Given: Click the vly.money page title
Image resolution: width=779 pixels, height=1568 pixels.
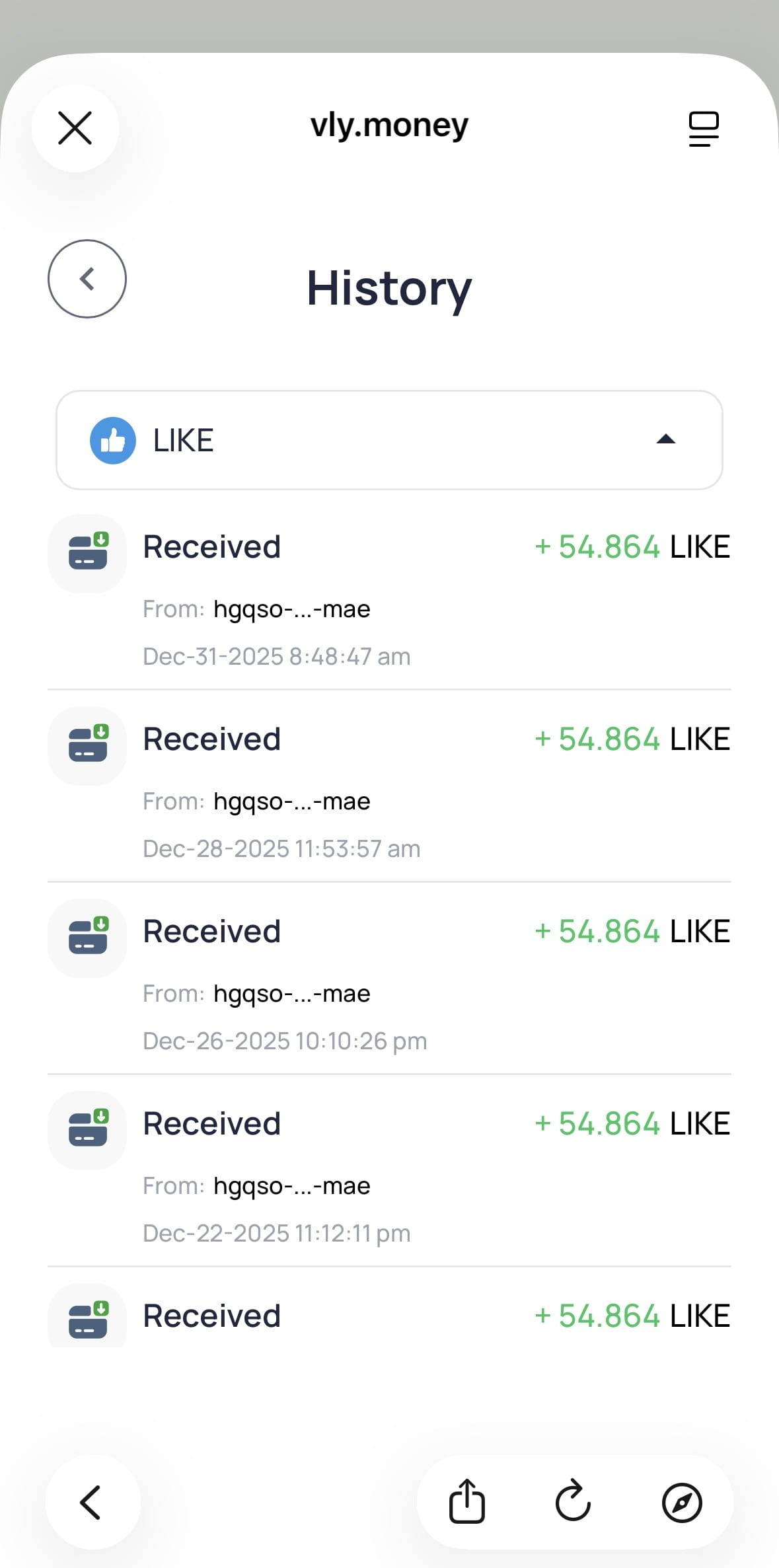Looking at the screenshot, I should (x=389, y=126).
